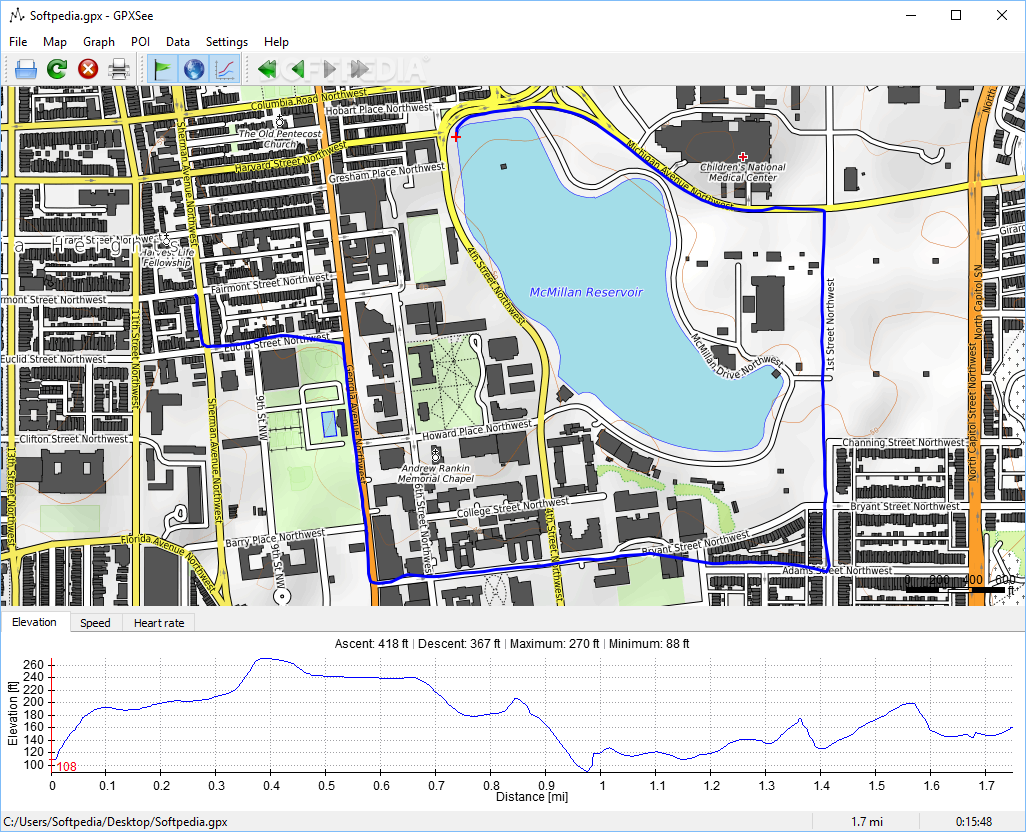Click the Ascent: 418 ft statistic
Image resolution: width=1026 pixels, height=832 pixels.
click(x=371, y=644)
